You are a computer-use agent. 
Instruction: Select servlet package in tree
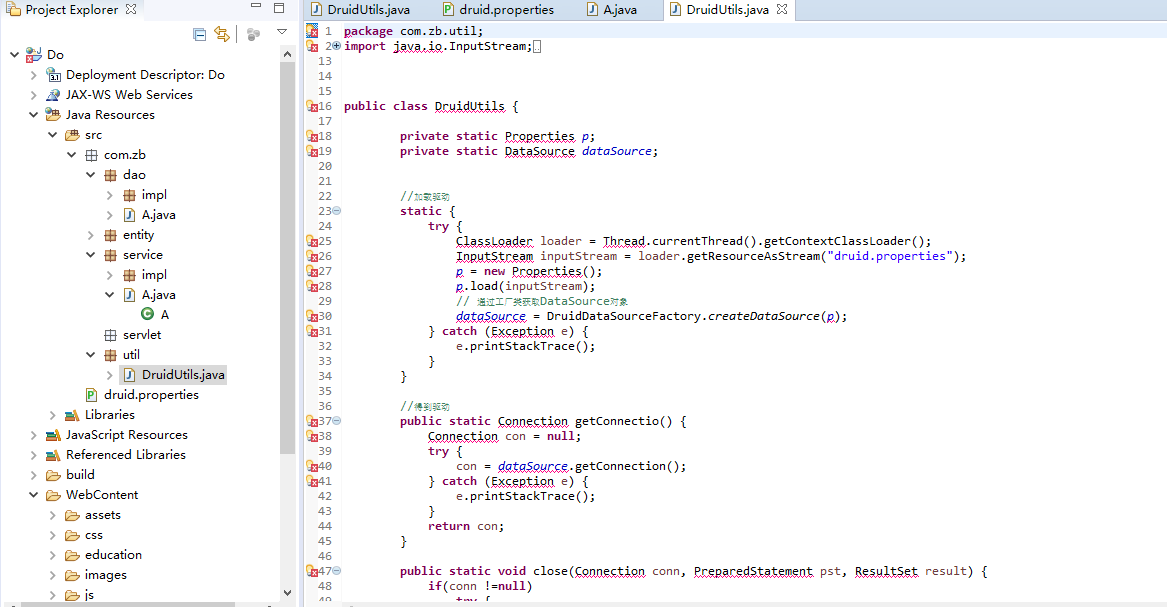click(x=132, y=335)
